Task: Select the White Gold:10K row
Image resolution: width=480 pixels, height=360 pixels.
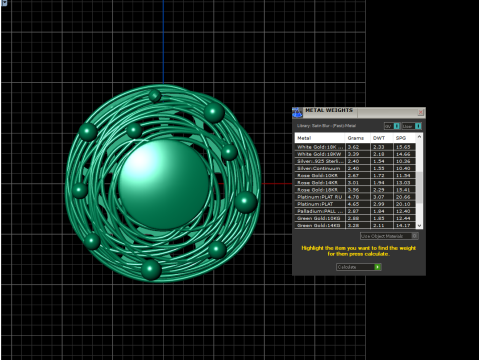Action: [356, 147]
